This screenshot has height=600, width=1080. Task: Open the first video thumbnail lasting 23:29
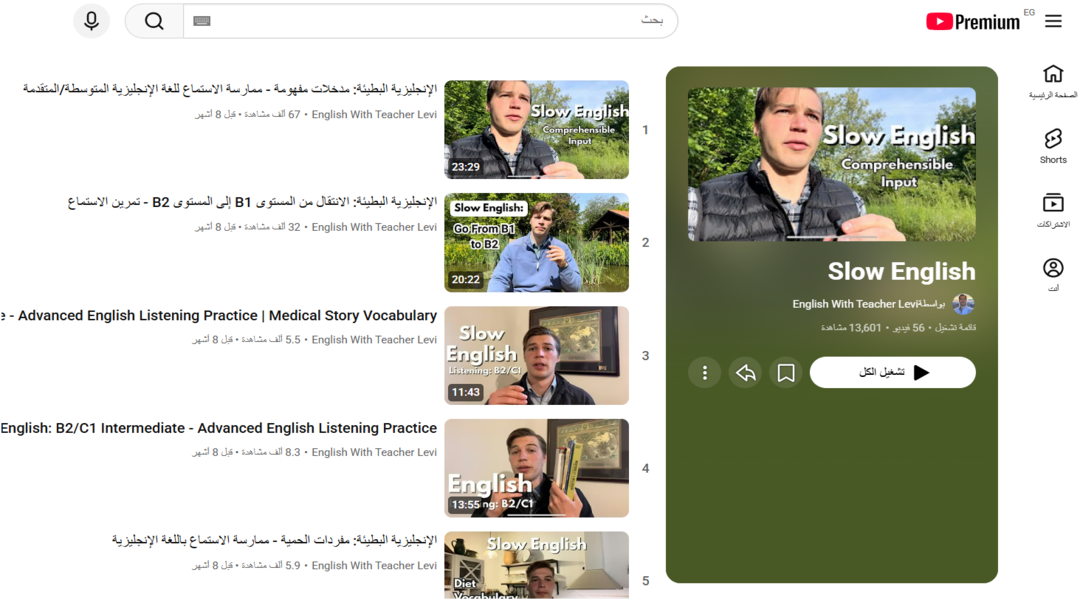tap(536, 130)
